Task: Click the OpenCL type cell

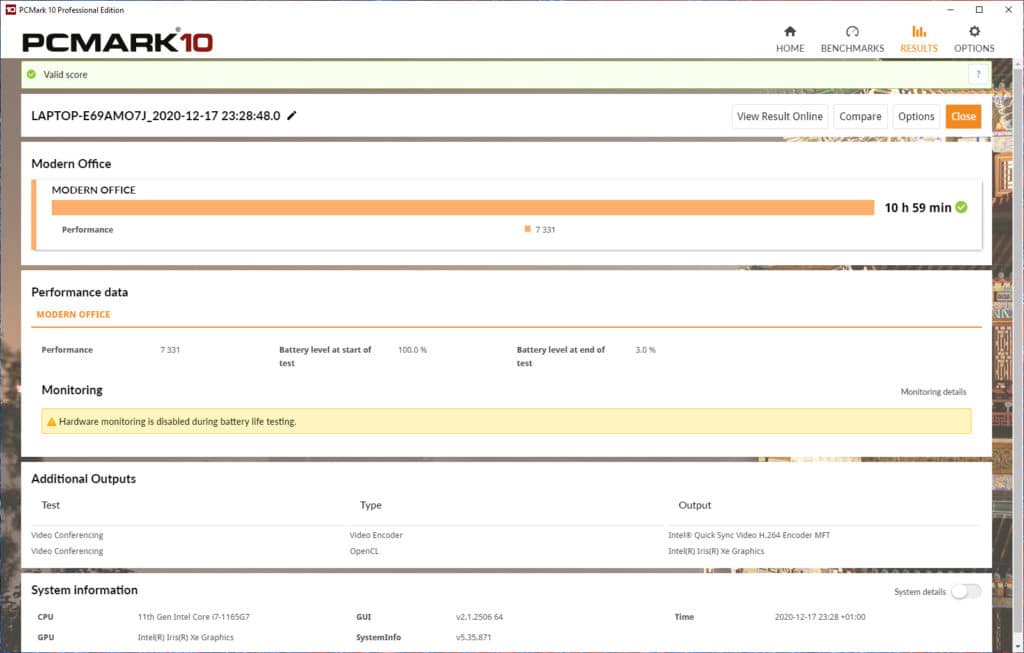Action: (x=364, y=551)
